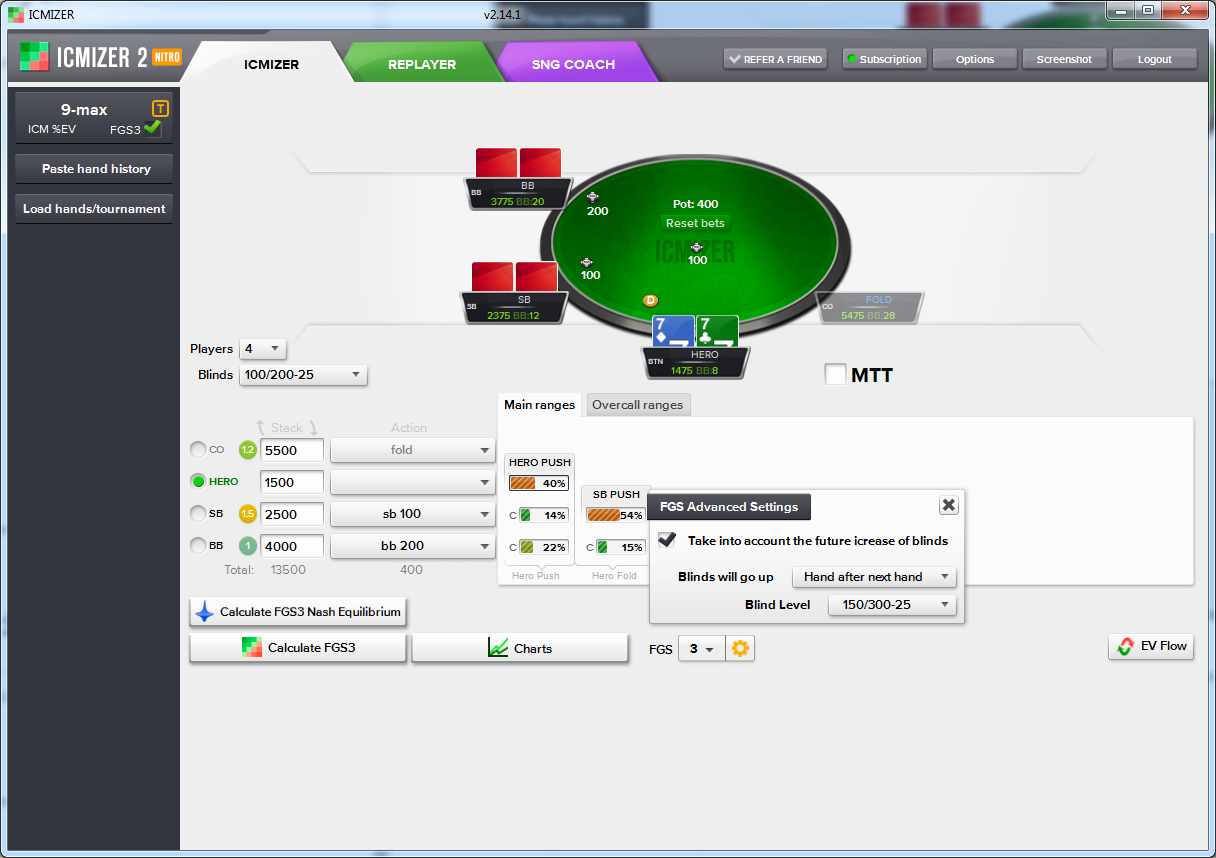Click the 100 ante chips in center

[697, 253]
